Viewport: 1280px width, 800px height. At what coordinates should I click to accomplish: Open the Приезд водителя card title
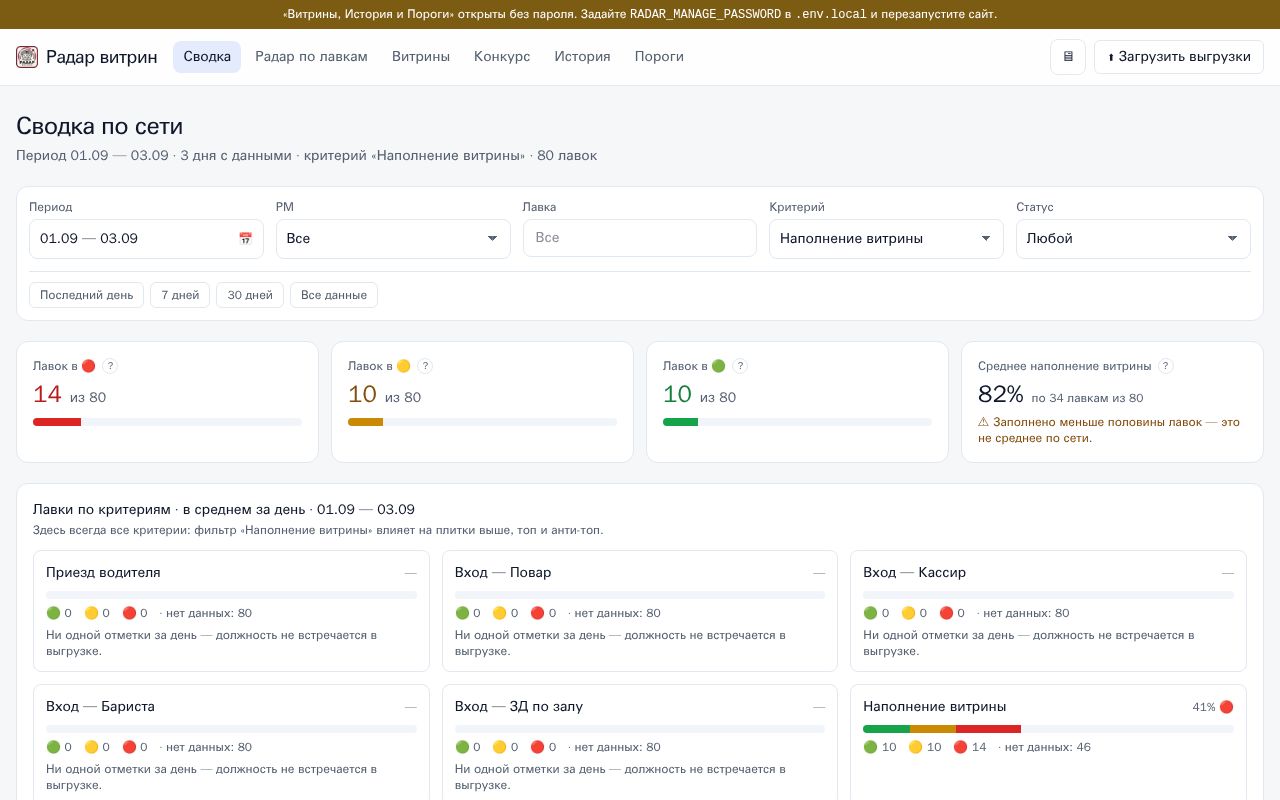103,572
